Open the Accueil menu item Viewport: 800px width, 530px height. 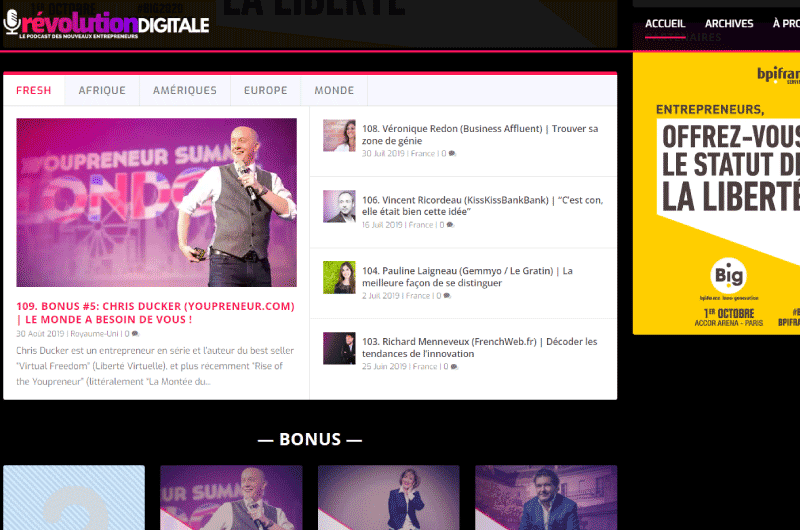point(665,23)
